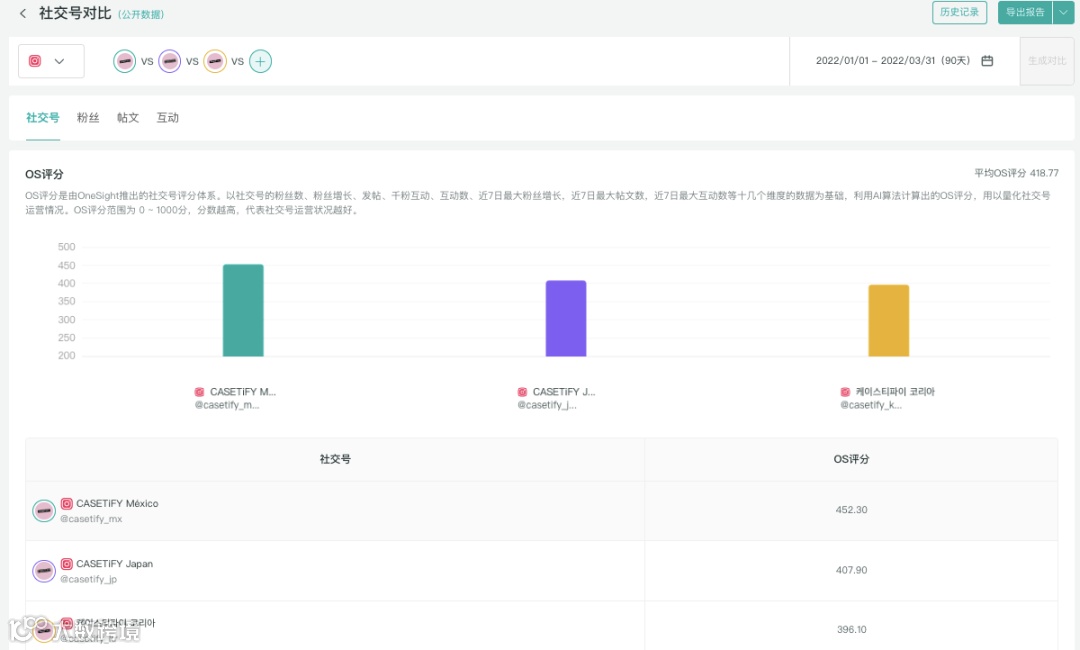Viewport: 1080px width, 650px height.
Task: Click the (公开数据) label beside title
Action: point(141,14)
